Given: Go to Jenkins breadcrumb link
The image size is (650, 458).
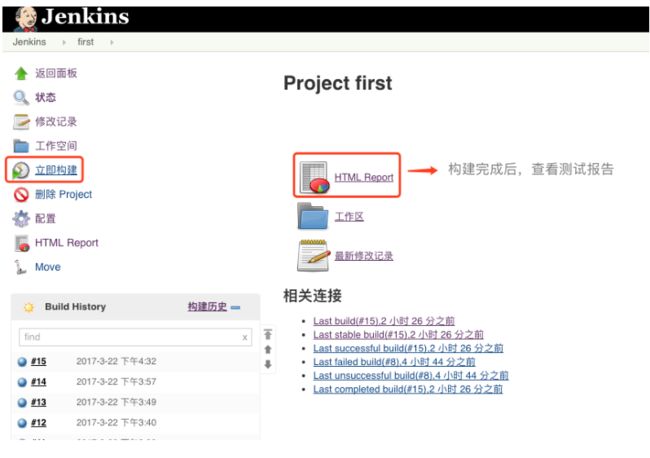Looking at the screenshot, I should (x=29, y=42).
